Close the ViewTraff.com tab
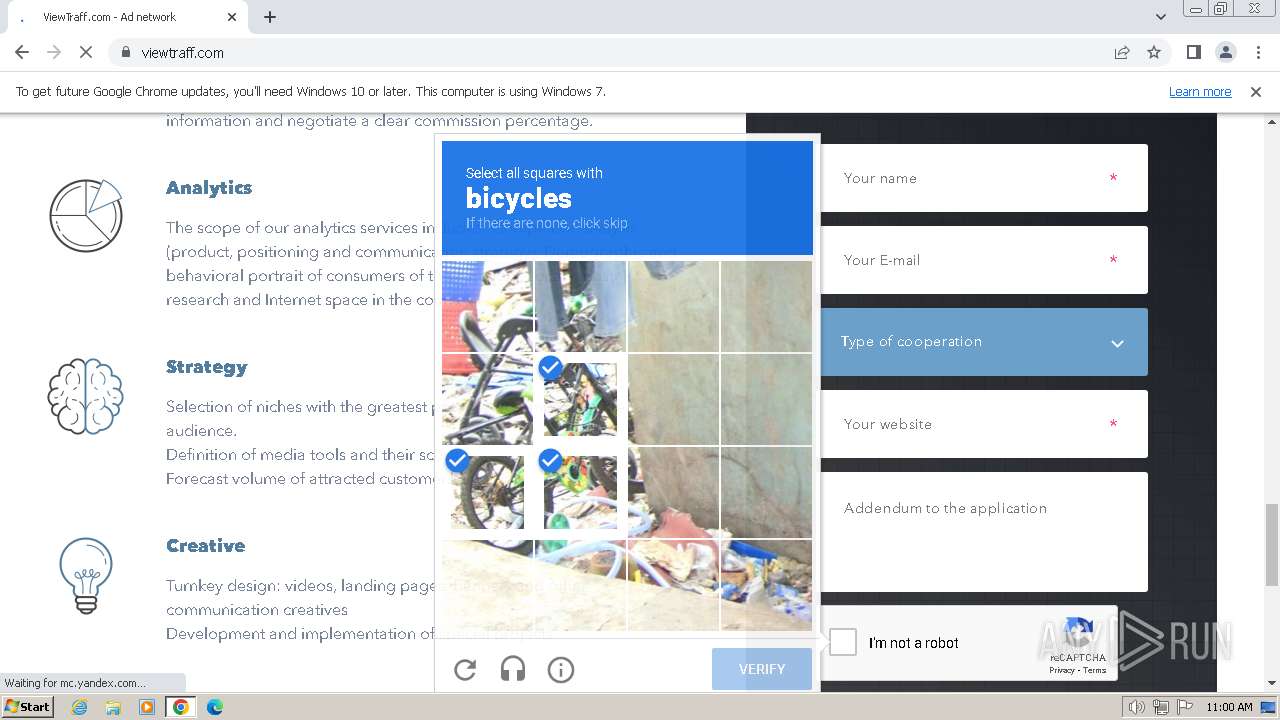 (232, 17)
